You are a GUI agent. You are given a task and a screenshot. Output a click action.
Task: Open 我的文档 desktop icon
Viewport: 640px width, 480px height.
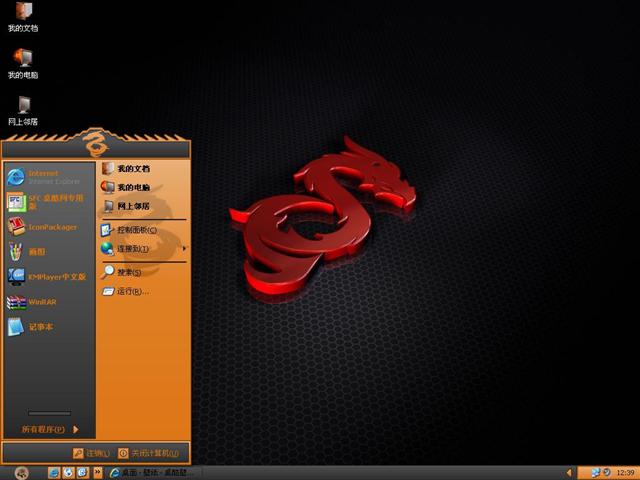(x=23, y=17)
